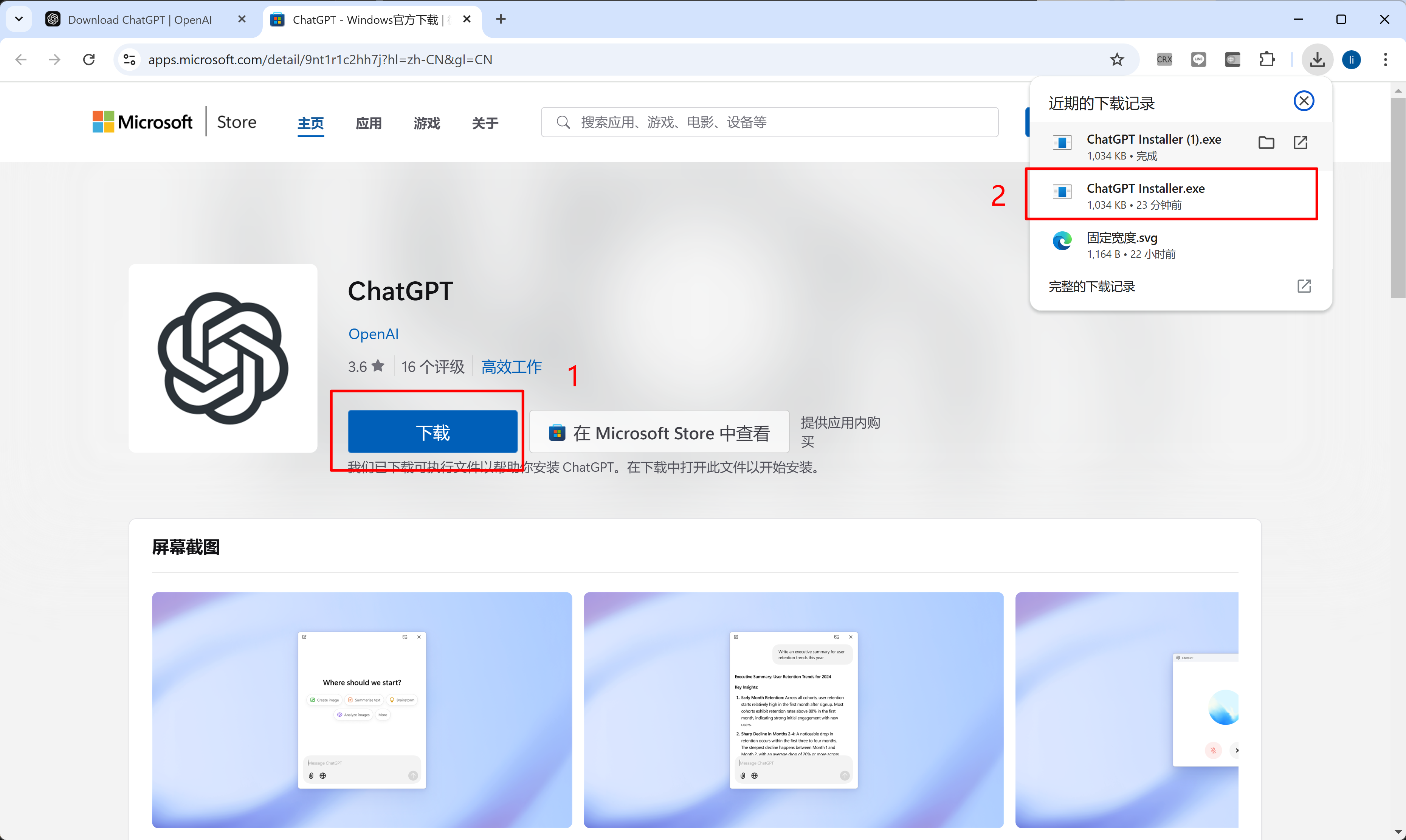Image resolution: width=1406 pixels, height=840 pixels.
Task: Open the third voice-mode screenshot thumbnail
Action: [1126, 710]
